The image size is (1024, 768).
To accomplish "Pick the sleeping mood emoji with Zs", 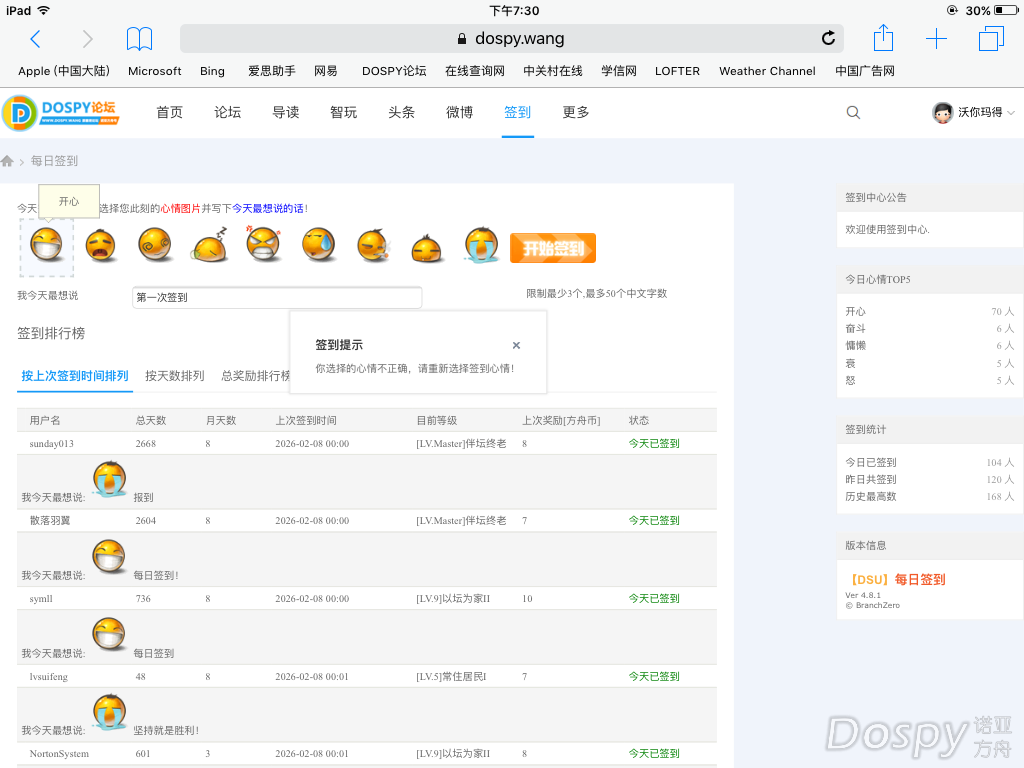I will pos(210,246).
